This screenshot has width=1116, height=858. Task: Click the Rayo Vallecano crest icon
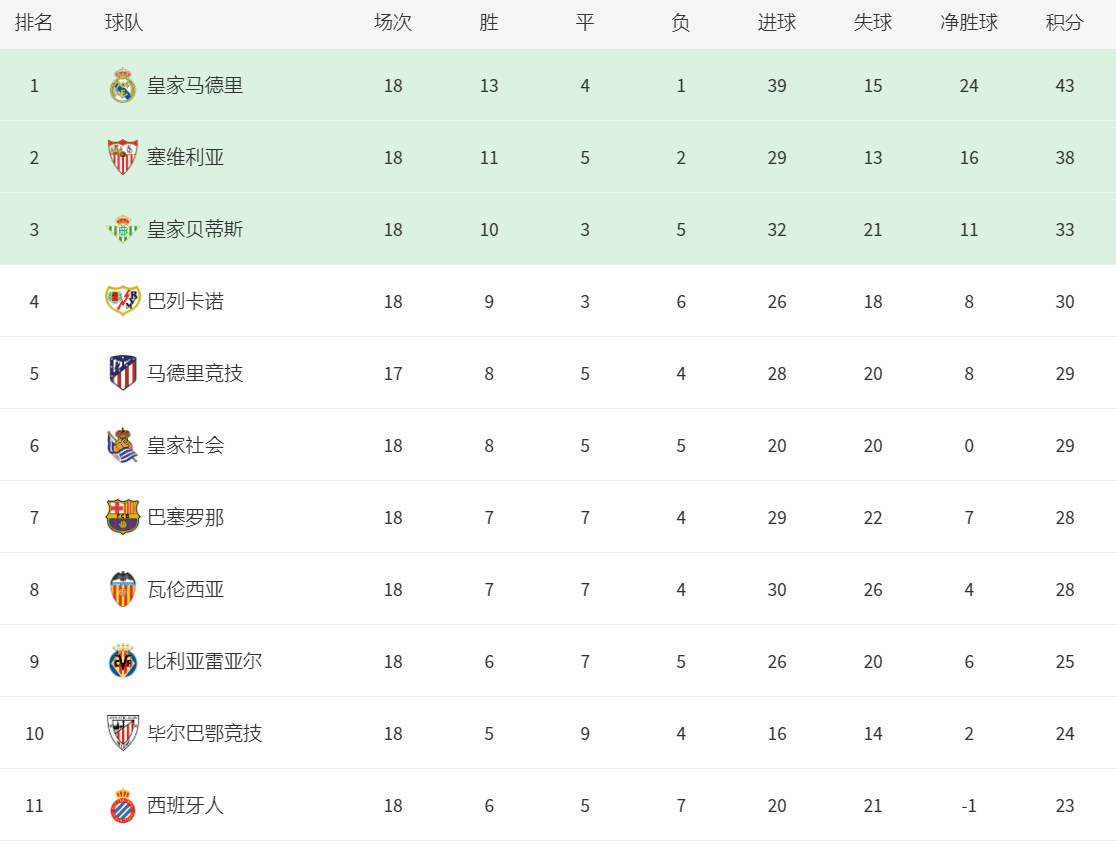pyautogui.click(x=122, y=301)
